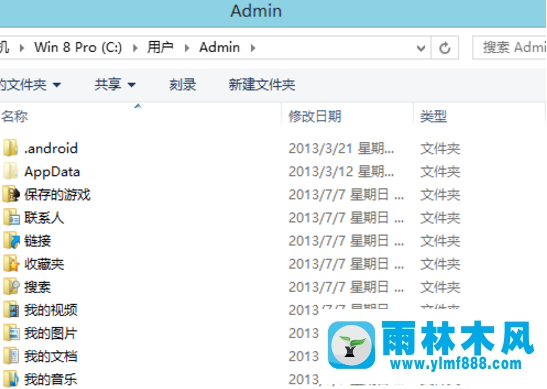Click the 收藏夹 favorites star folder icon
Image resolution: width=547 pixels, height=389 pixels.
click(11, 264)
